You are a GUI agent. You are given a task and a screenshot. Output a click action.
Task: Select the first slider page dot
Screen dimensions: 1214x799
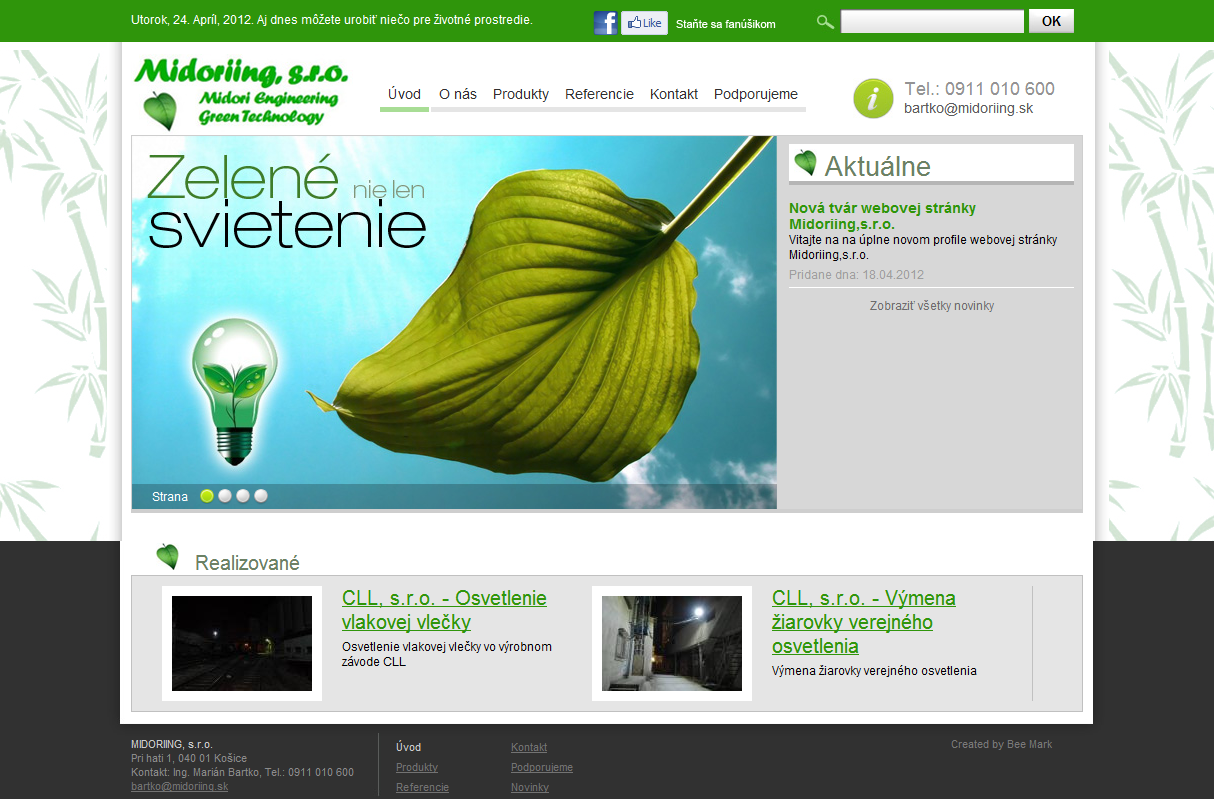point(207,496)
